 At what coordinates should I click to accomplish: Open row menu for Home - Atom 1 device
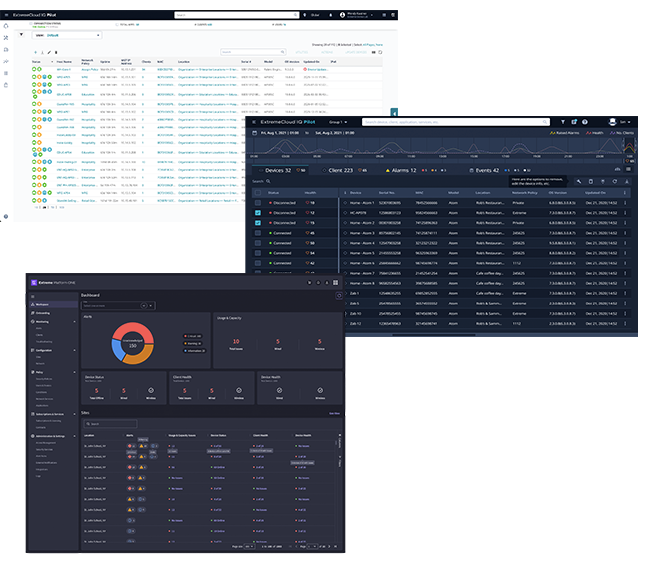tap(625, 203)
